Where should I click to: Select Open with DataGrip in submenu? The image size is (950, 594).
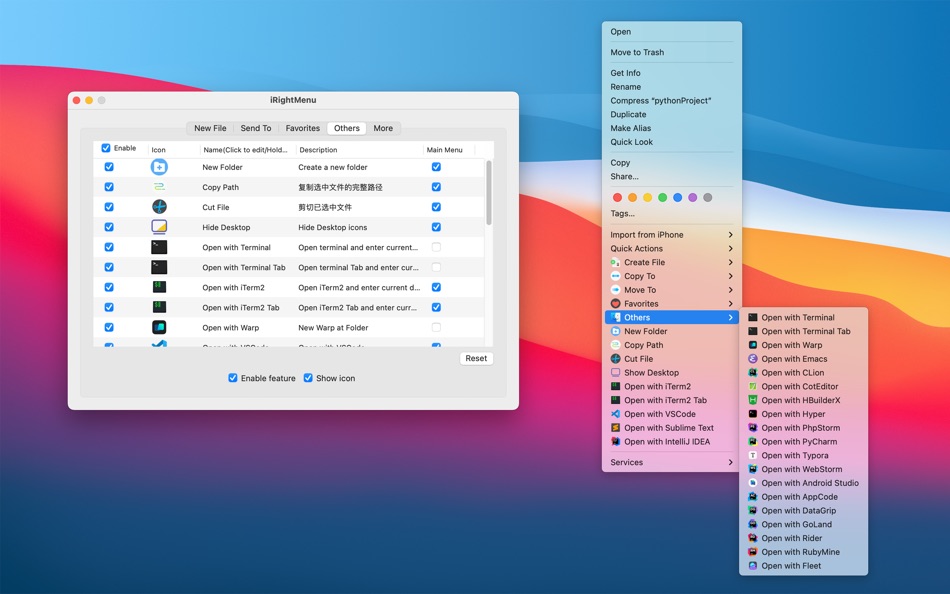(x=803, y=510)
